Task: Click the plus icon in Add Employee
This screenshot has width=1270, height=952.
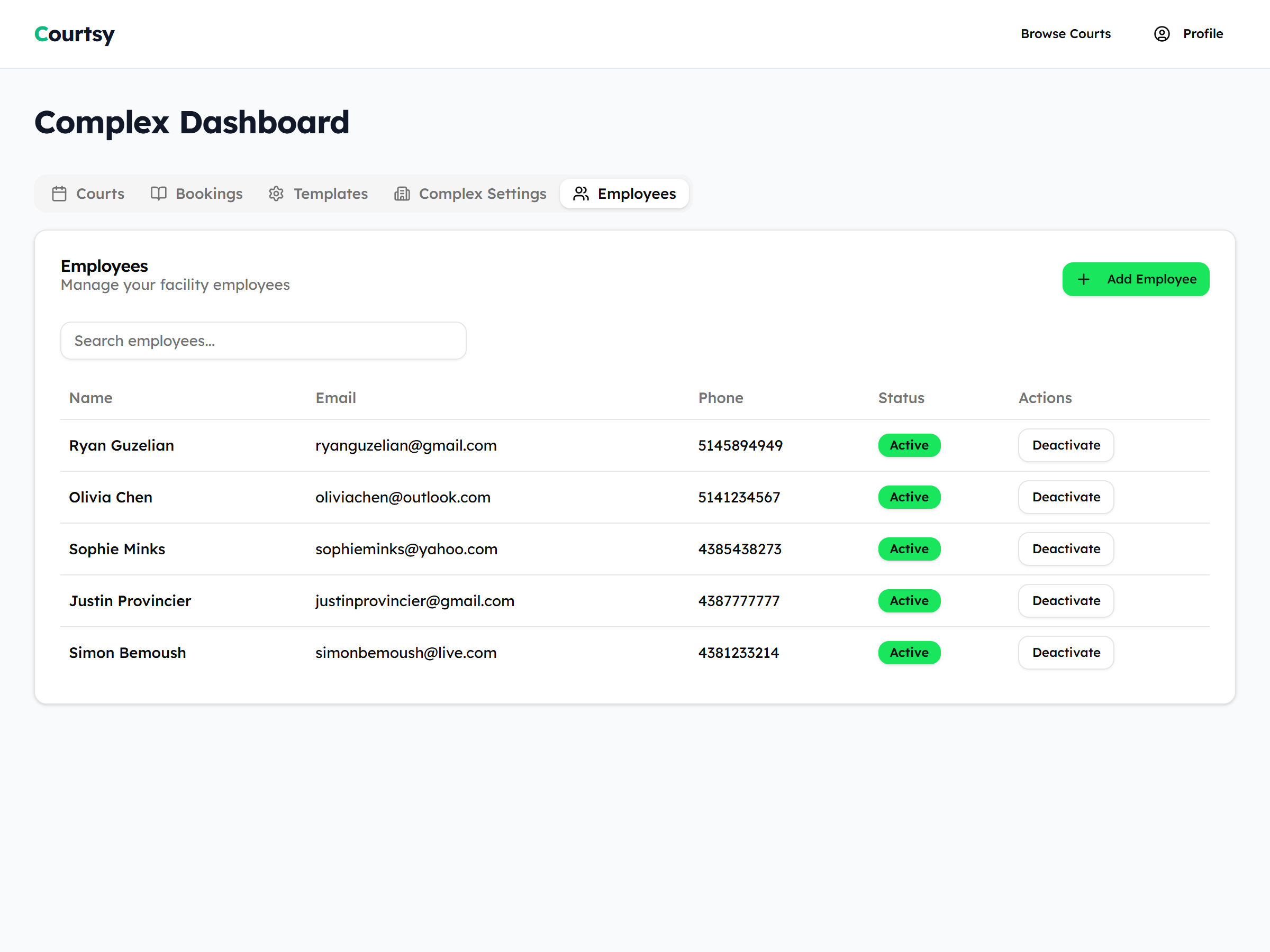Action: pyautogui.click(x=1083, y=279)
